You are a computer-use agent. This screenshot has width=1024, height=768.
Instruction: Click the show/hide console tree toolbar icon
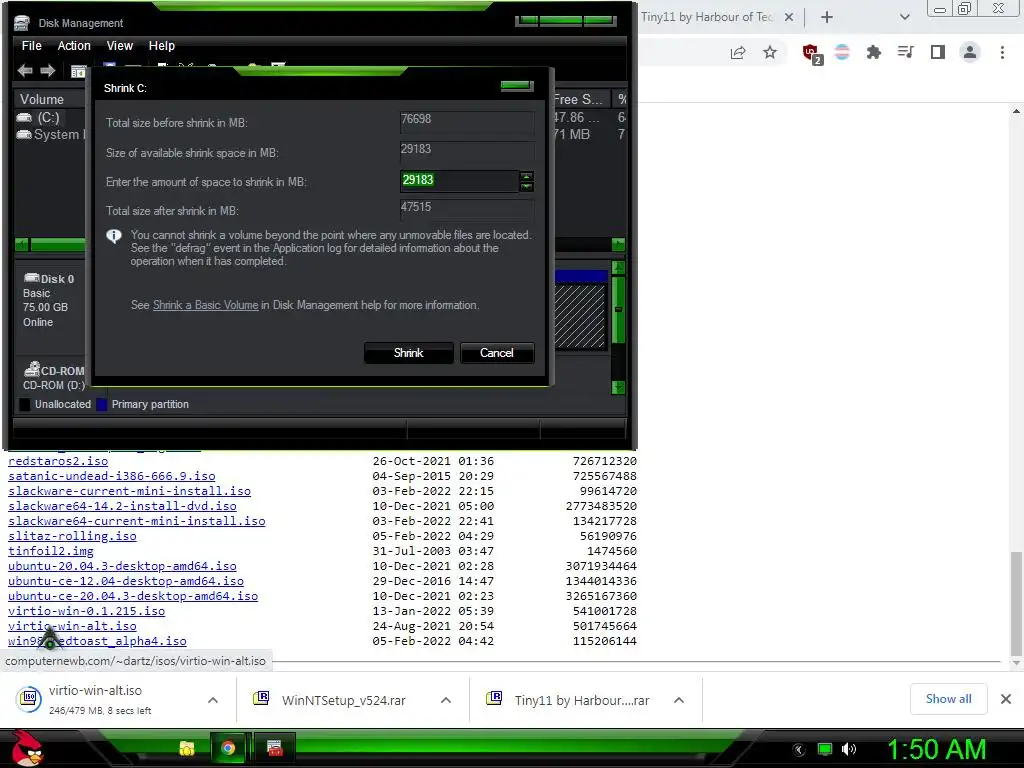pyautogui.click(x=78, y=72)
